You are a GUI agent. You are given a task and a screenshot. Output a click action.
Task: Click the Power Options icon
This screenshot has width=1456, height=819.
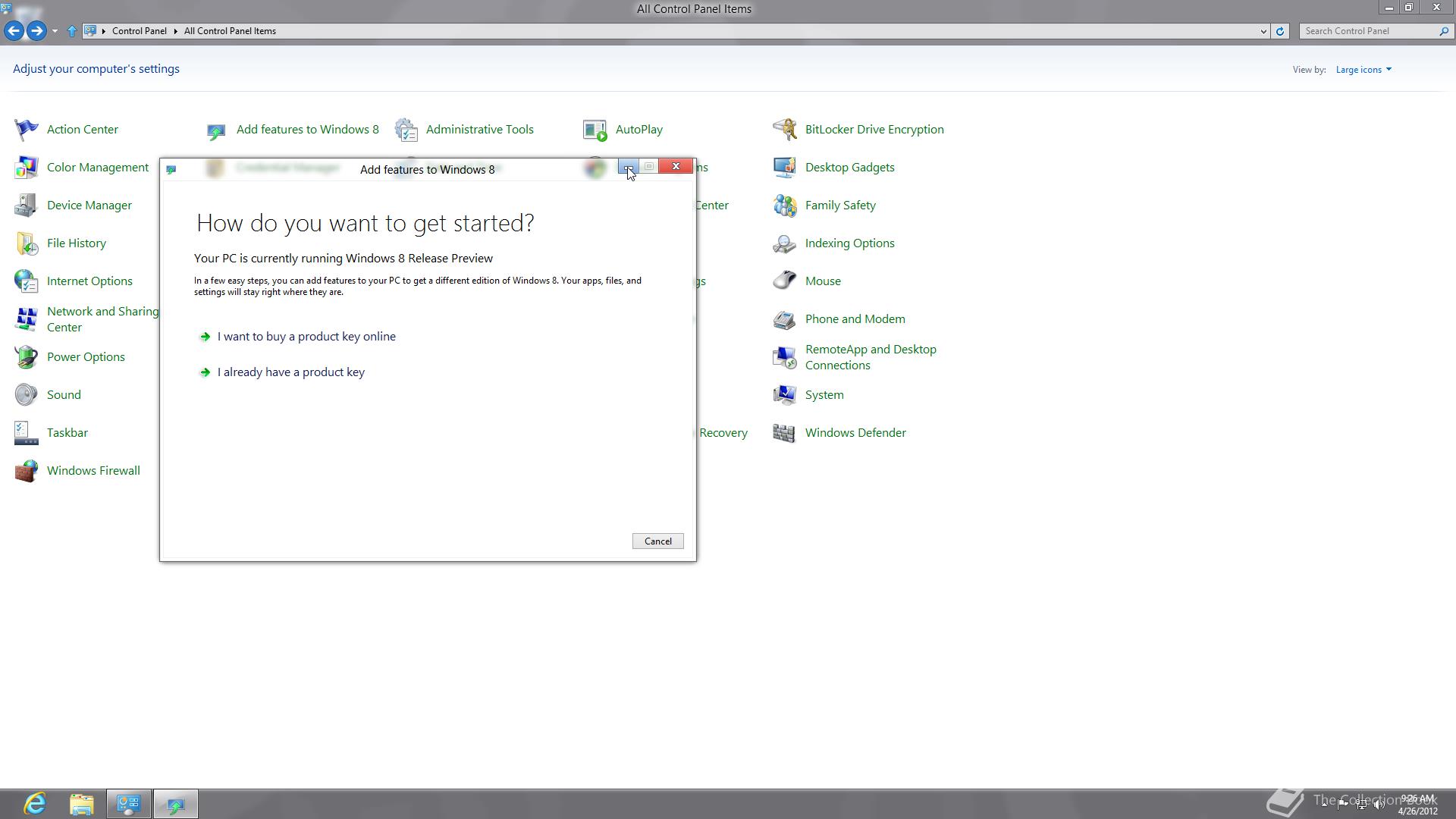(27, 357)
